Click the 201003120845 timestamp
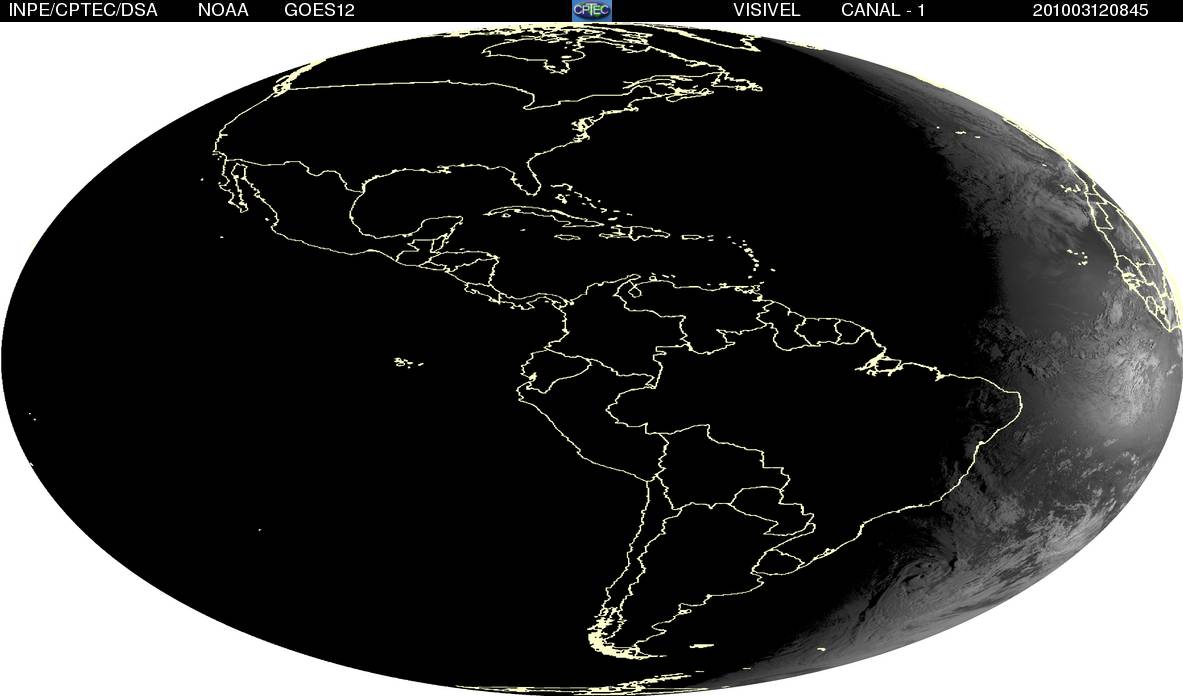The height and width of the screenshot is (696, 1183). [x=1091, y=11]
